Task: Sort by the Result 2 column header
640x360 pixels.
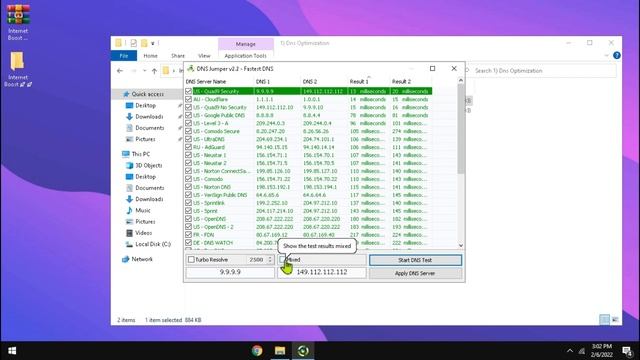Action: (410, 82)
